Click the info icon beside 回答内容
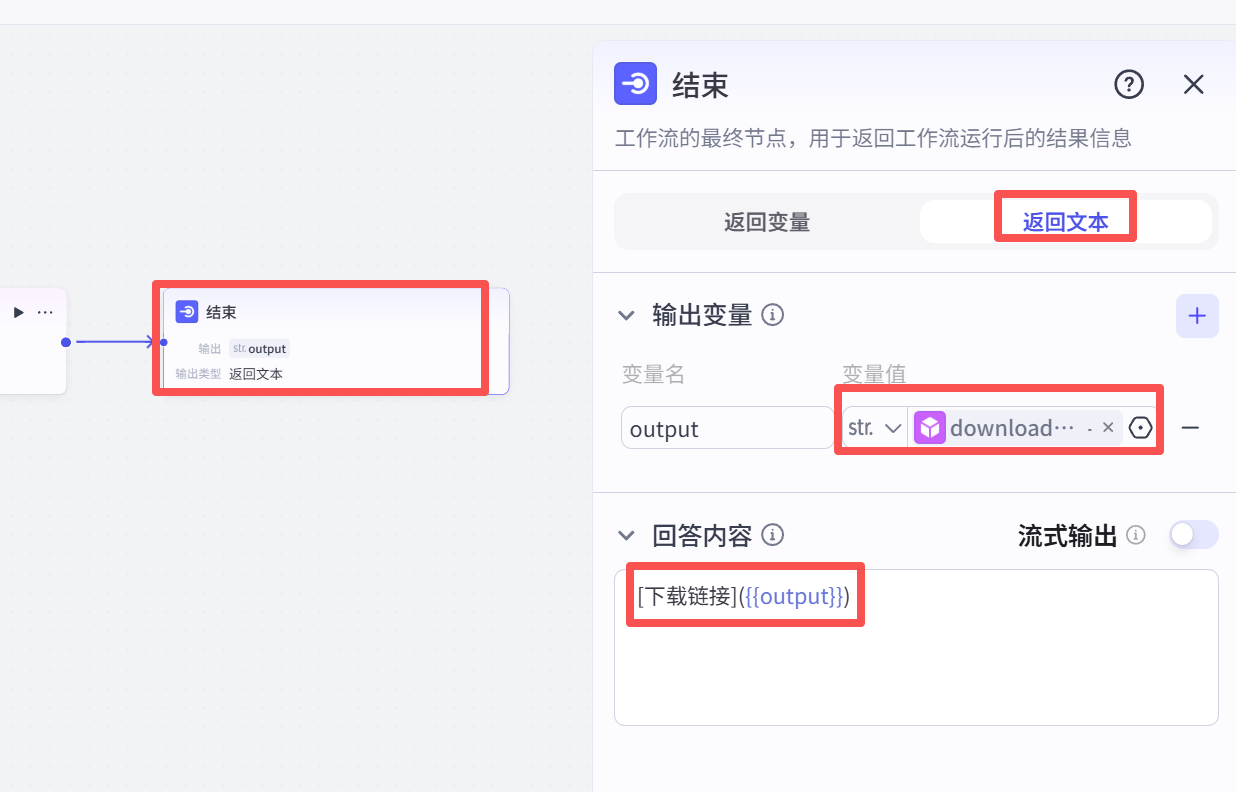Viewport: 1236px width, 792px height. [772, 536]
